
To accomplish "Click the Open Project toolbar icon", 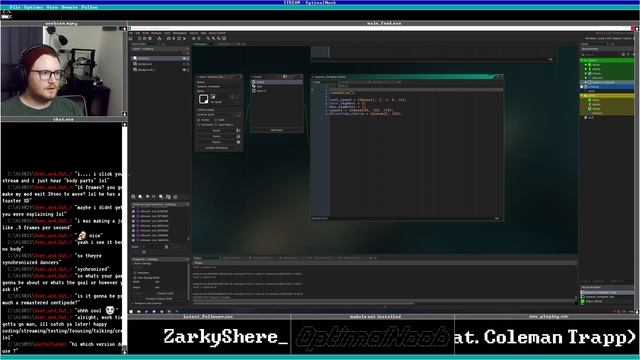I will click(144, 38).
